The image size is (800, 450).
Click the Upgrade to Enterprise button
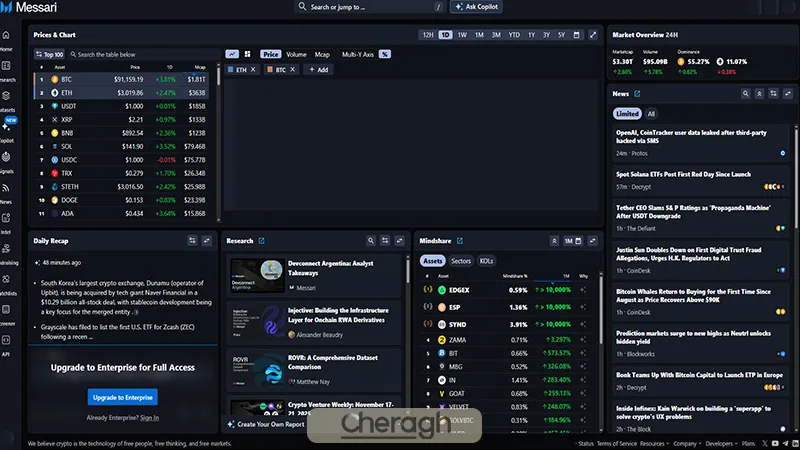click(x=122, y=397)
